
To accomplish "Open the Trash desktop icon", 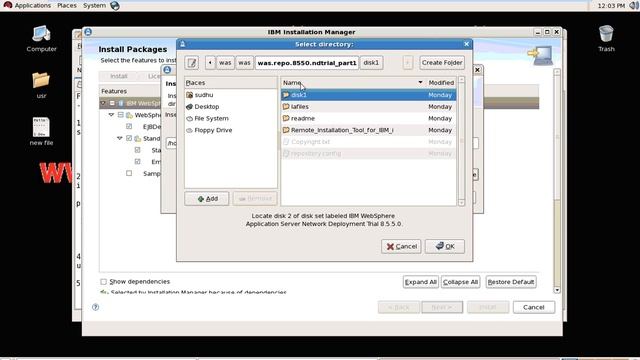I will 606,38.
